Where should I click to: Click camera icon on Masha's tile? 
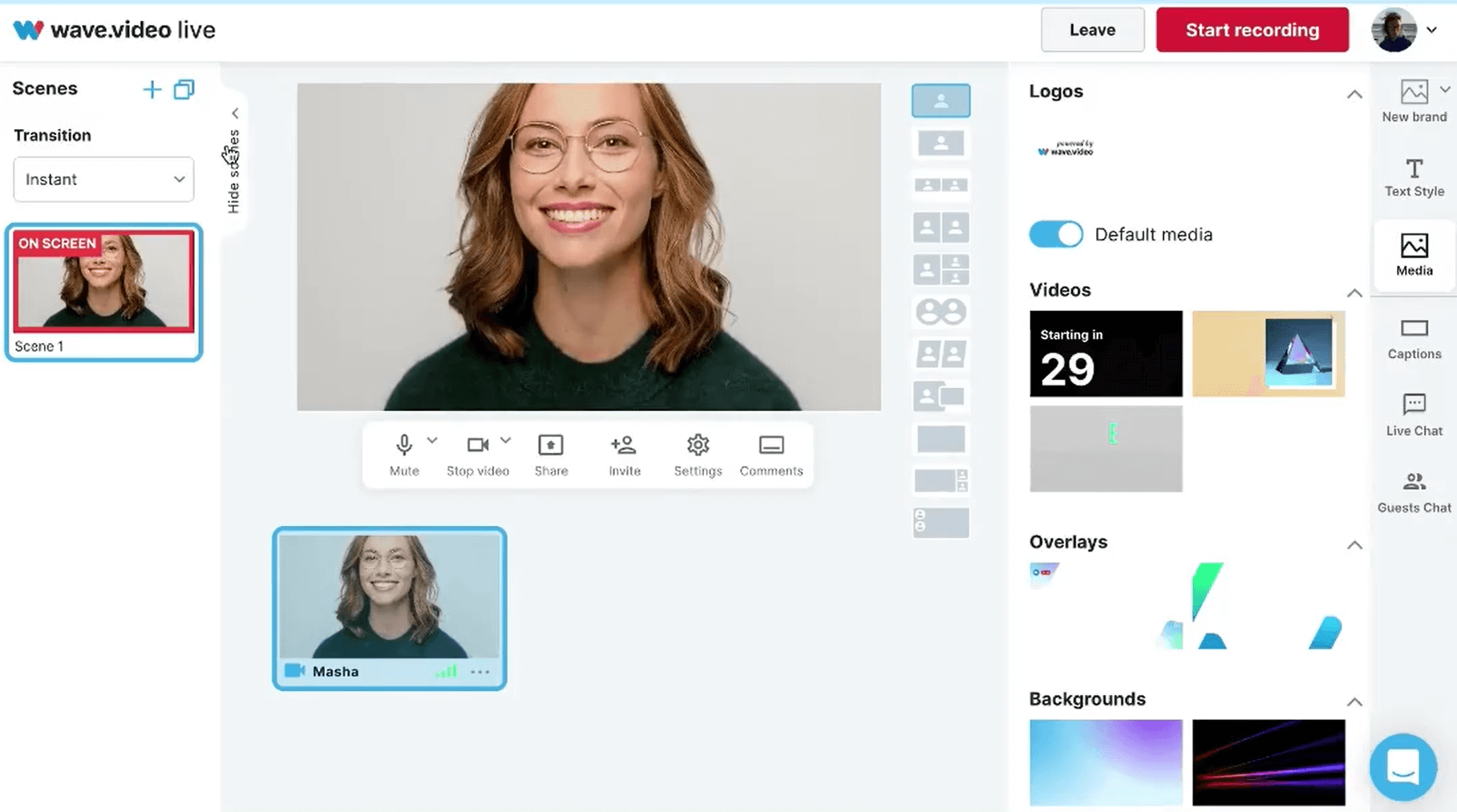[x=294, y=671]
